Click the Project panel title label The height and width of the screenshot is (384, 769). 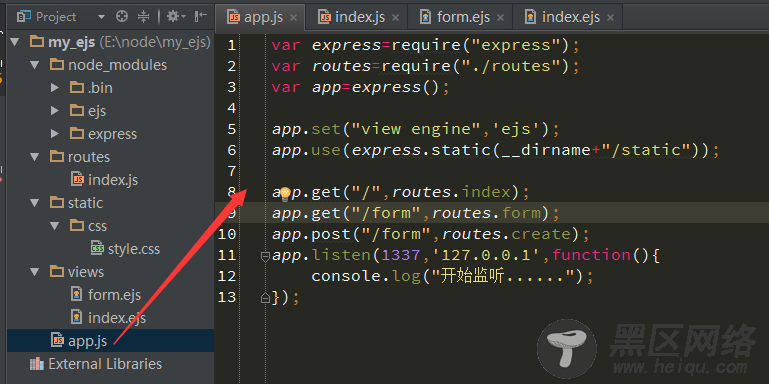click(x=56, y=17)
